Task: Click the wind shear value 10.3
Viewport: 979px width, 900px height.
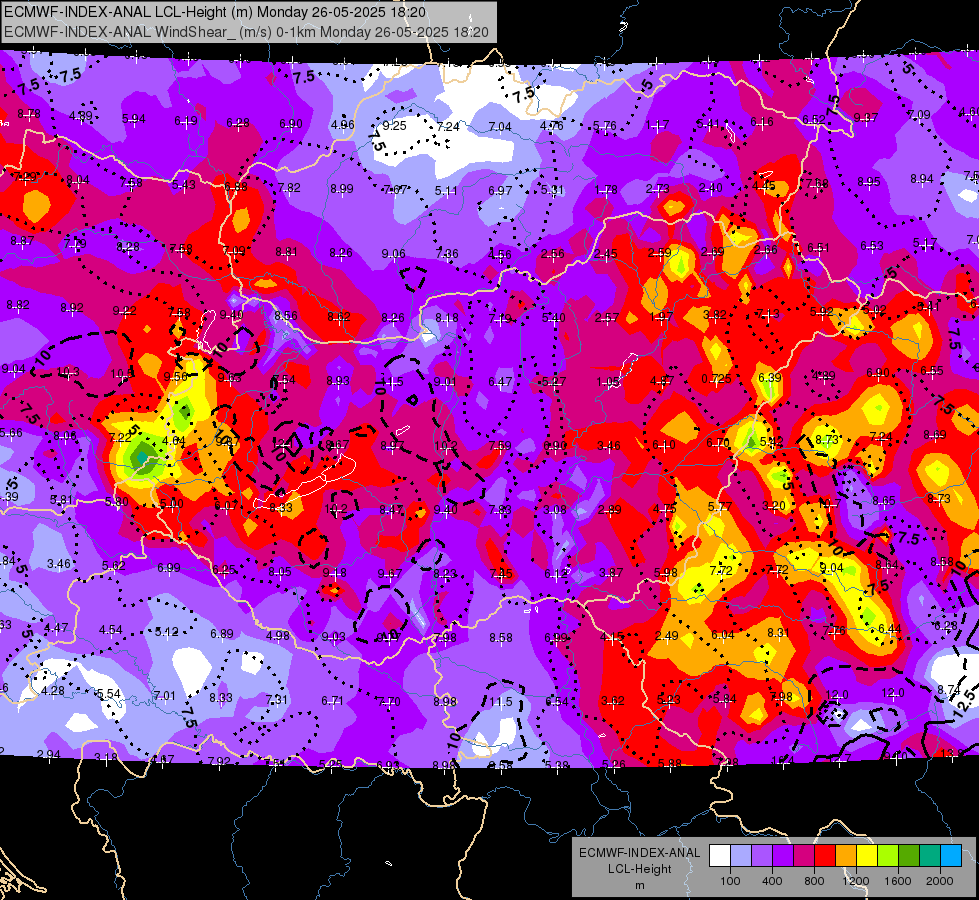Action: point(67,372)
